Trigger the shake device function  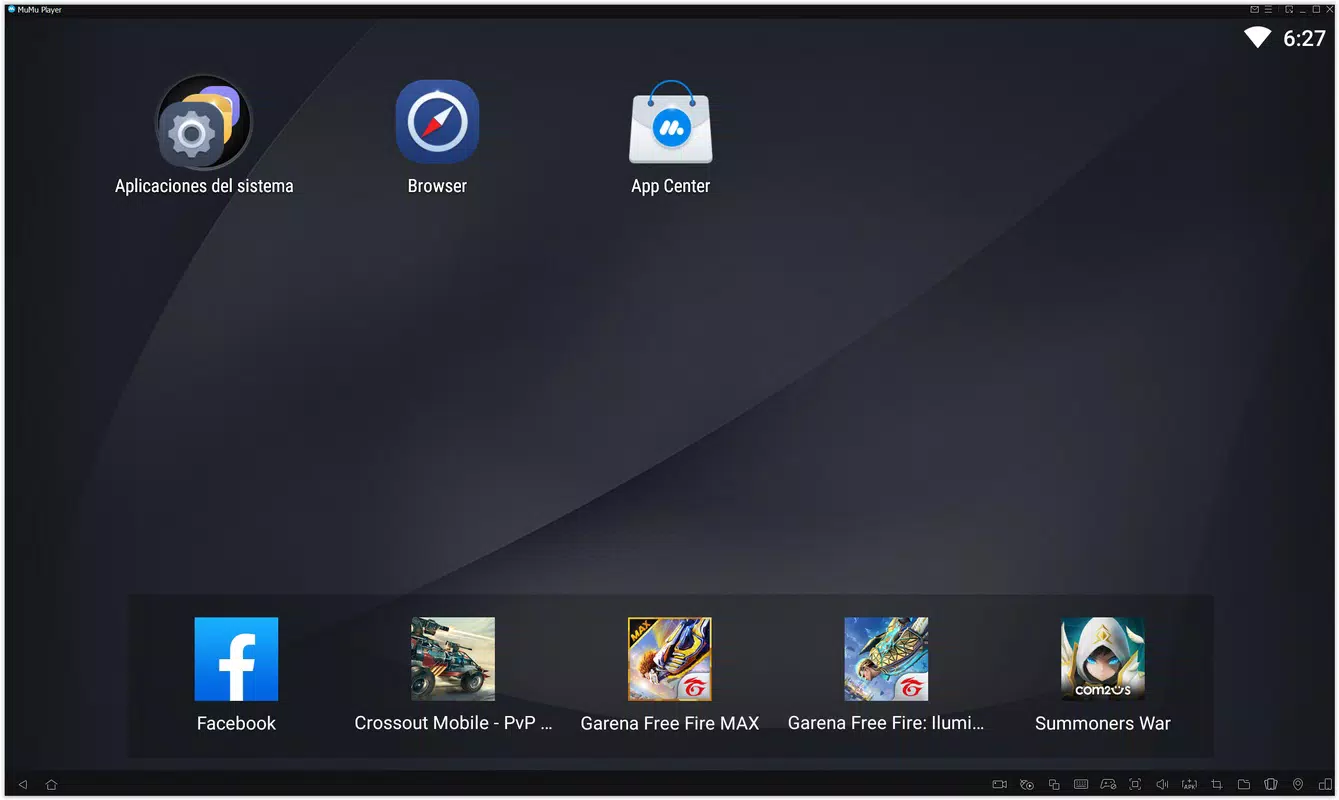pyautogui.click(x=1271, y=785)
